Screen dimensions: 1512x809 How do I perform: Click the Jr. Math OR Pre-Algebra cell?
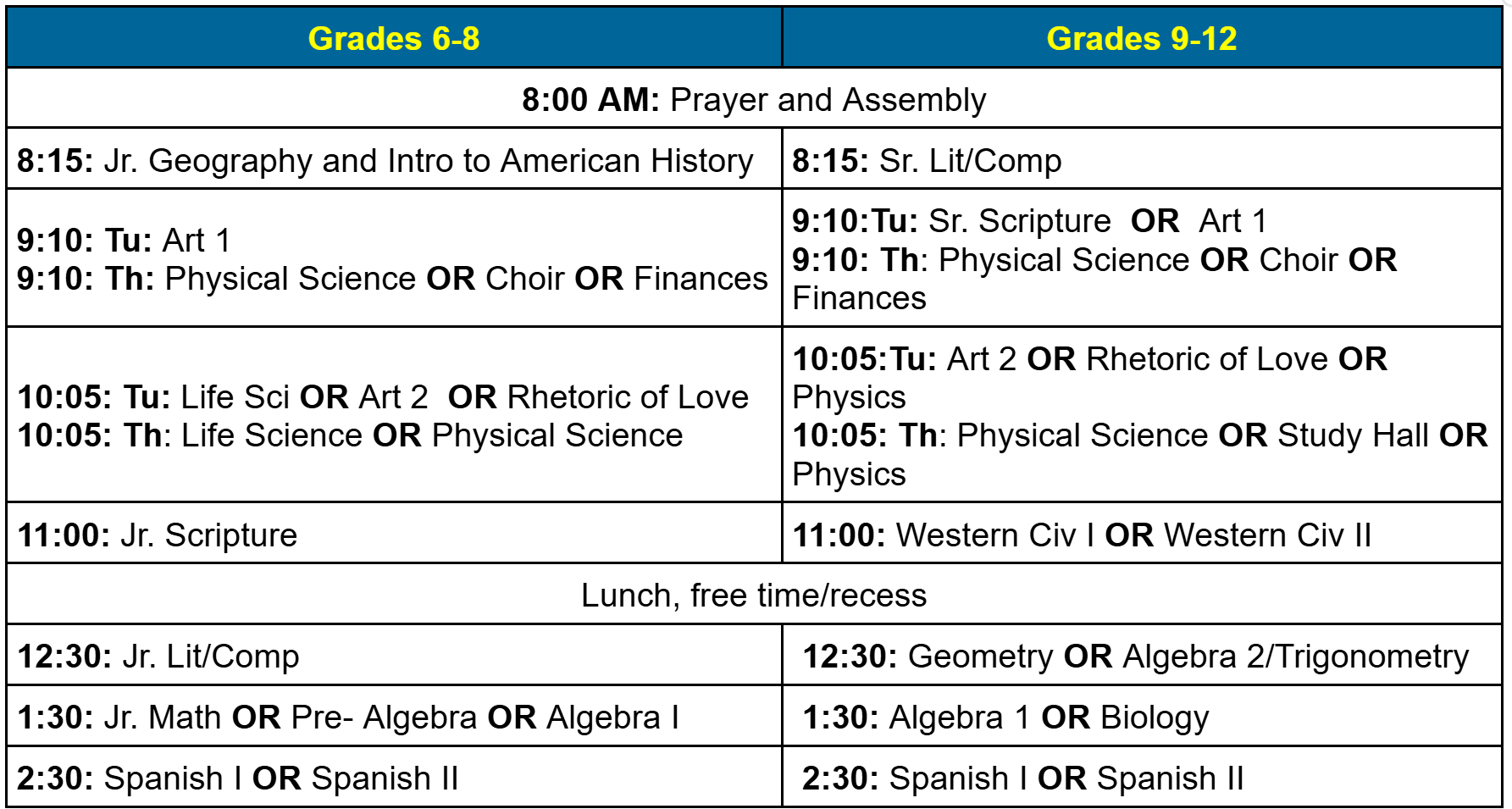click(x=394, y=717)
